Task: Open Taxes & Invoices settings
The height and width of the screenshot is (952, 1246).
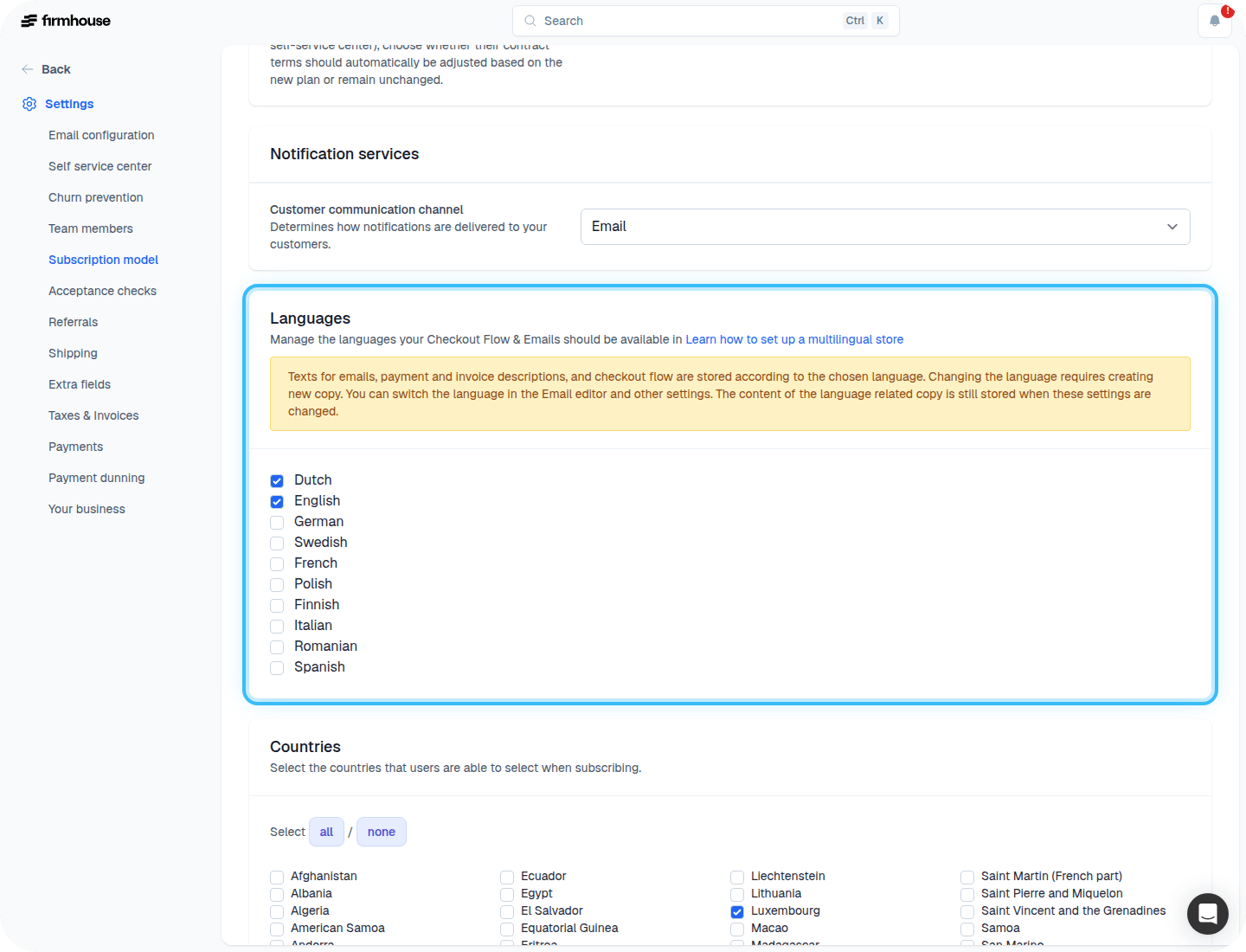Action: pos(93,415)
